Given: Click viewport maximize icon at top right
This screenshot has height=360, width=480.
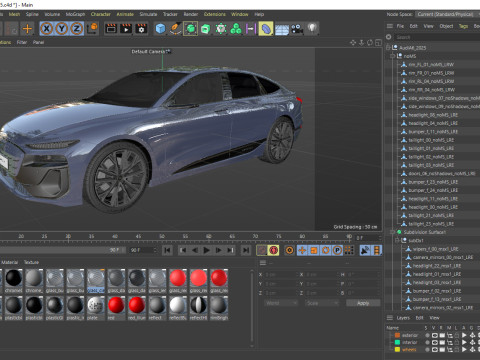Looking at the screenshot, I should click(378, 43).
